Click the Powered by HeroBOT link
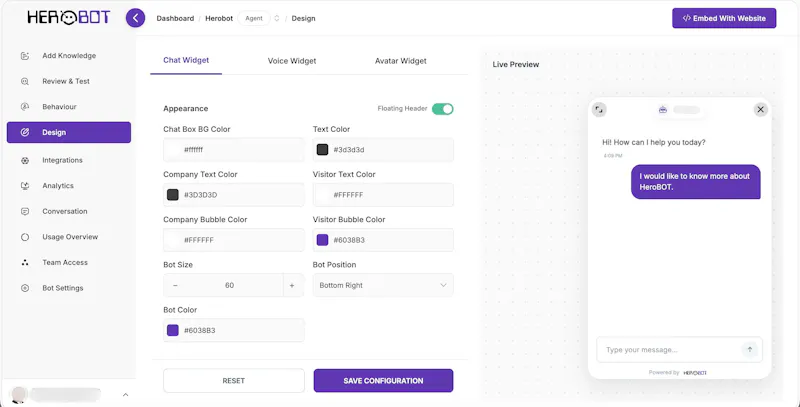This screenshot has width=800, height=407. [x=678, y=373]
